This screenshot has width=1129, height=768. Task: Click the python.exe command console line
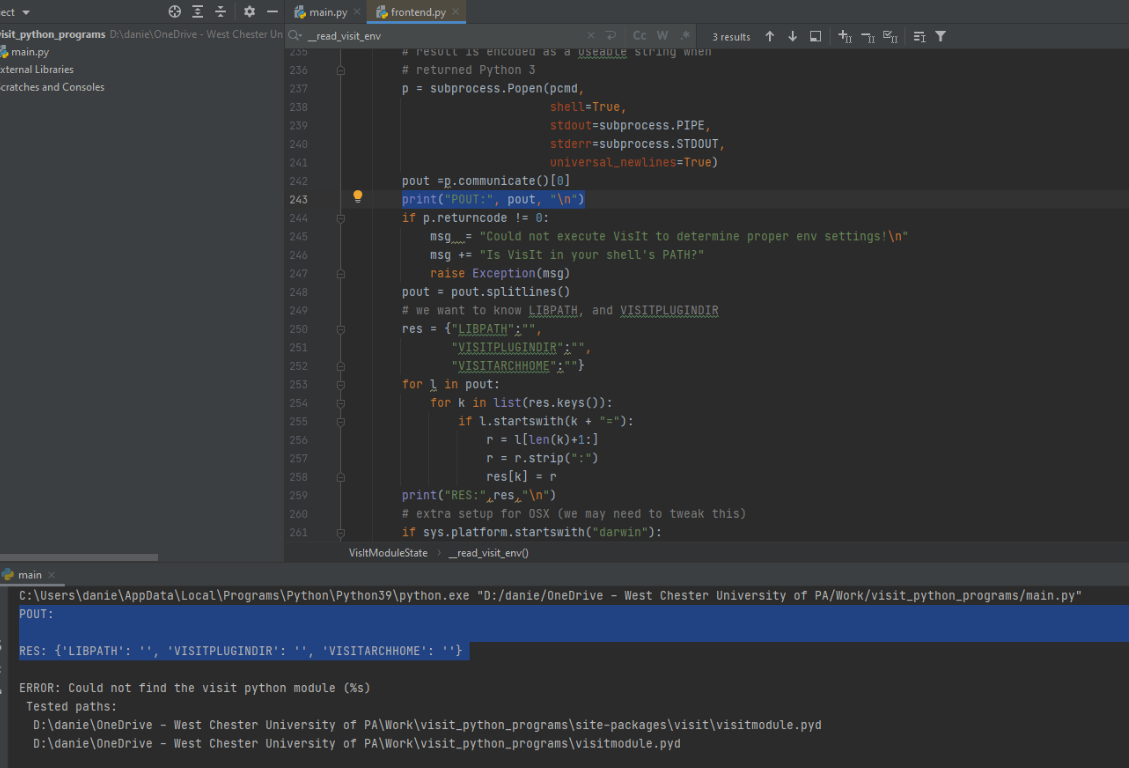pos(550,595)
